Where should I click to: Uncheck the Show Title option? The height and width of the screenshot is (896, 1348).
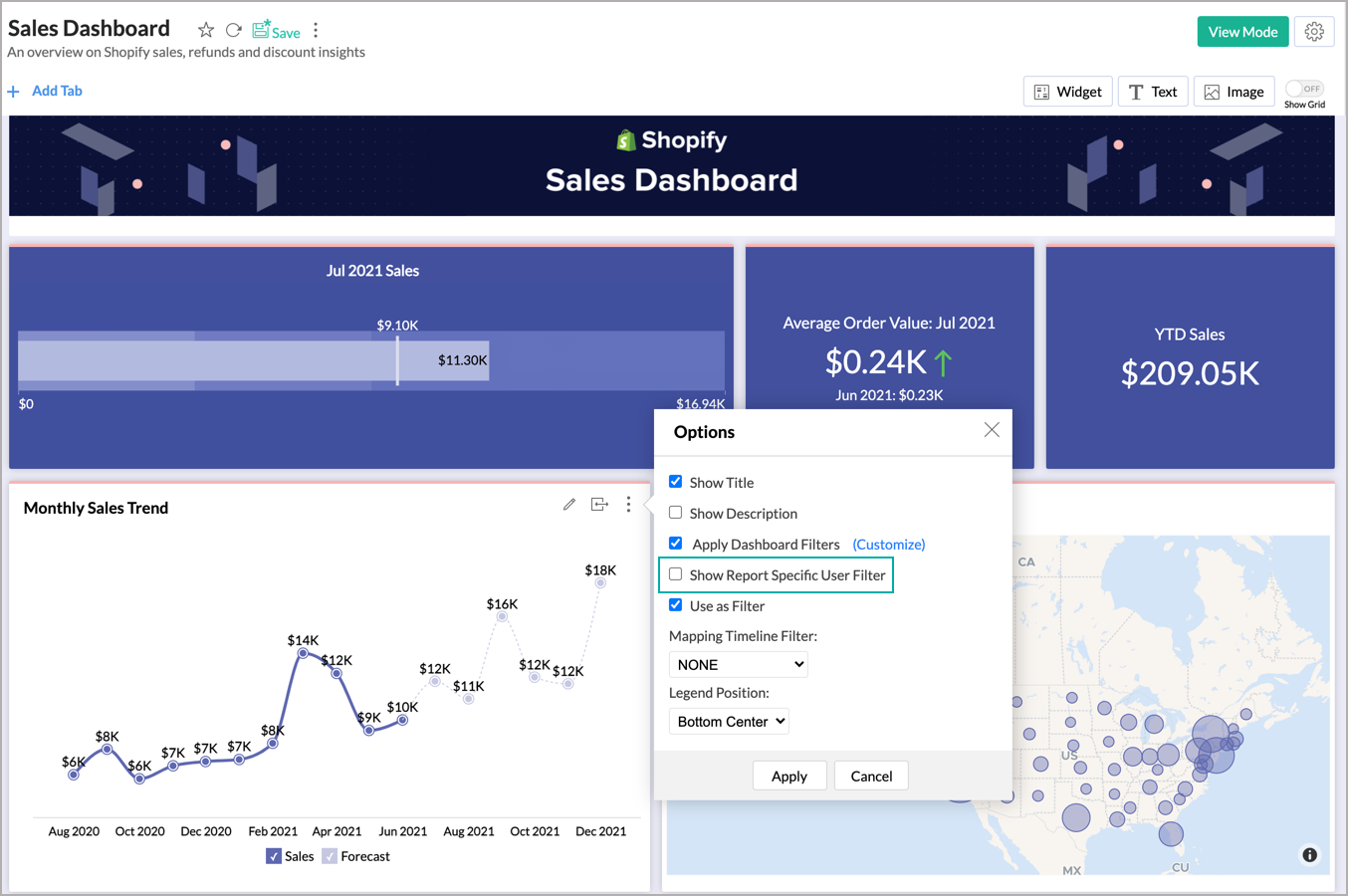pyautogui.click(x=675, y=482)
